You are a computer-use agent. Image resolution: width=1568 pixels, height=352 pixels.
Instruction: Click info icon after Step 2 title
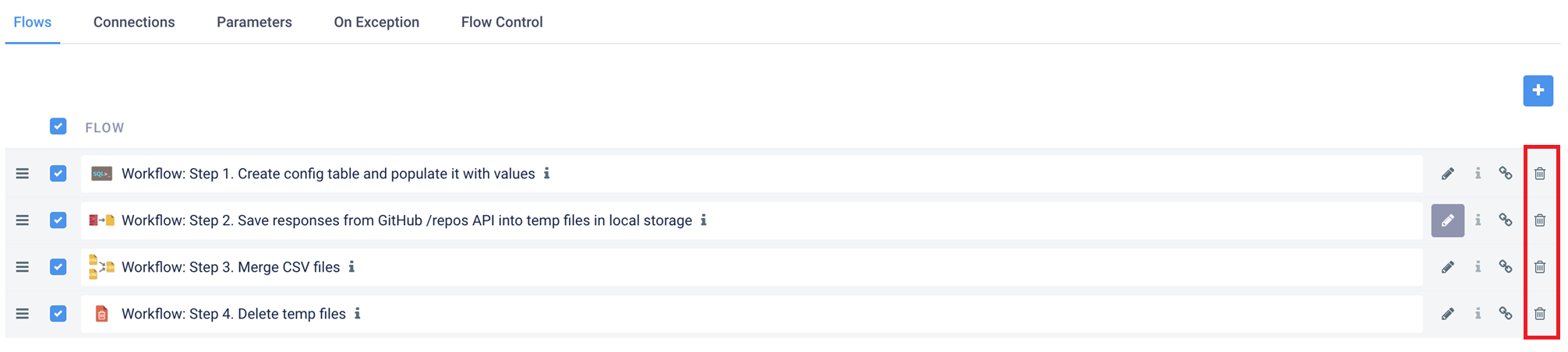point(704,220)
